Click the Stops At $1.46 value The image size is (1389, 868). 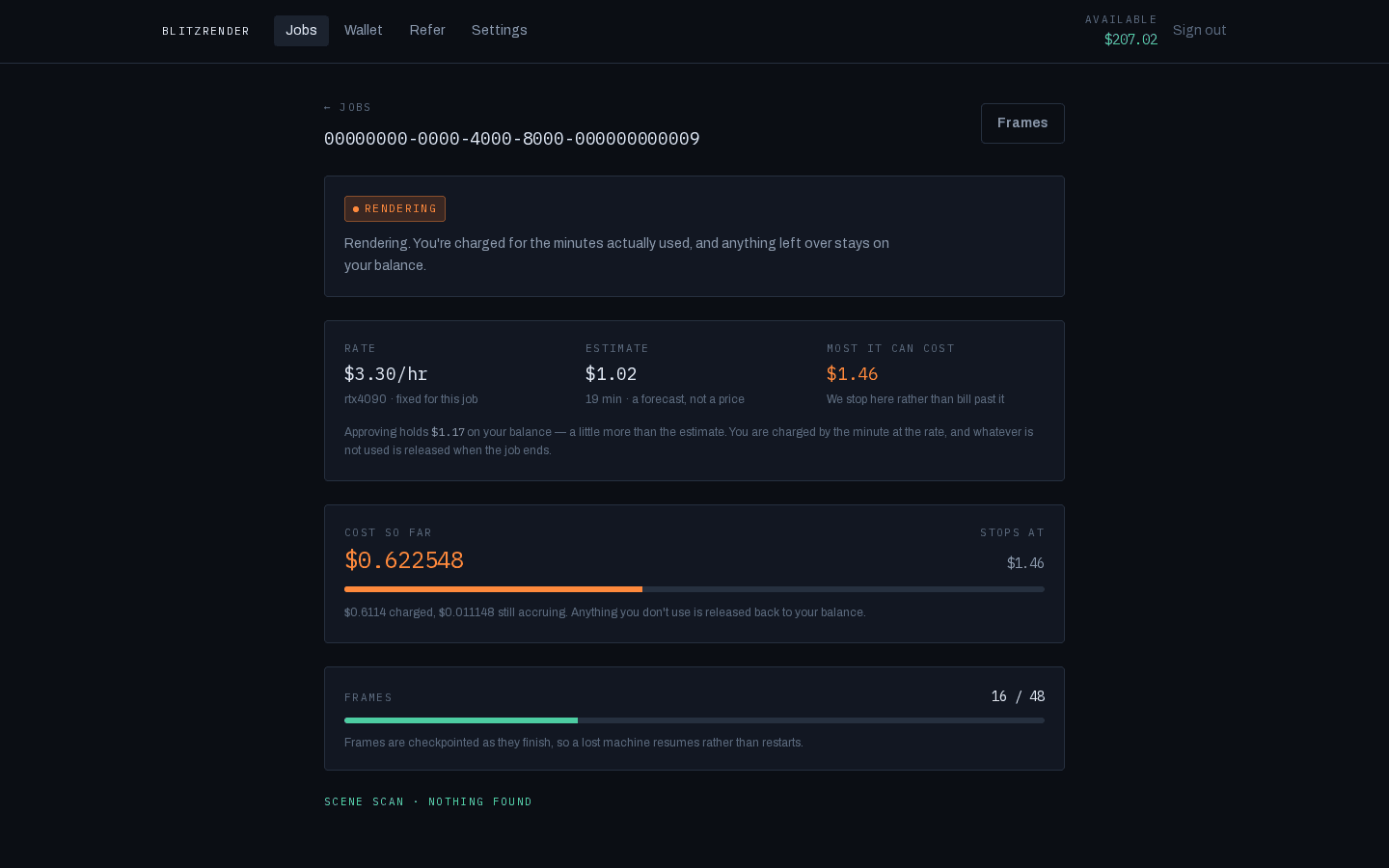pyautogui.click(x=1025, y=563)
